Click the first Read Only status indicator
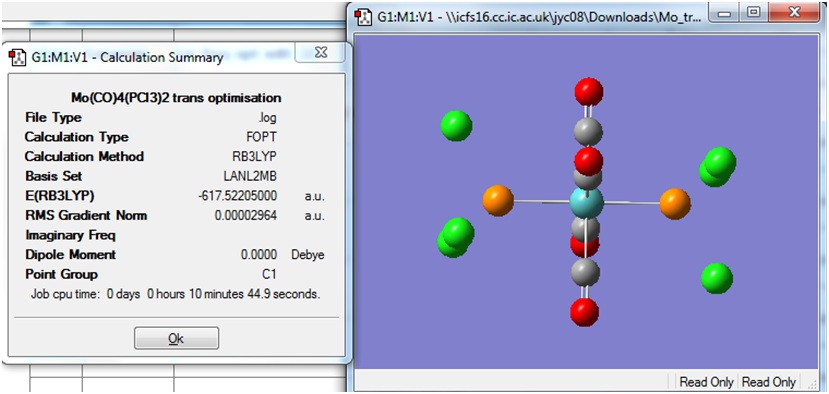 click(707, 381)
